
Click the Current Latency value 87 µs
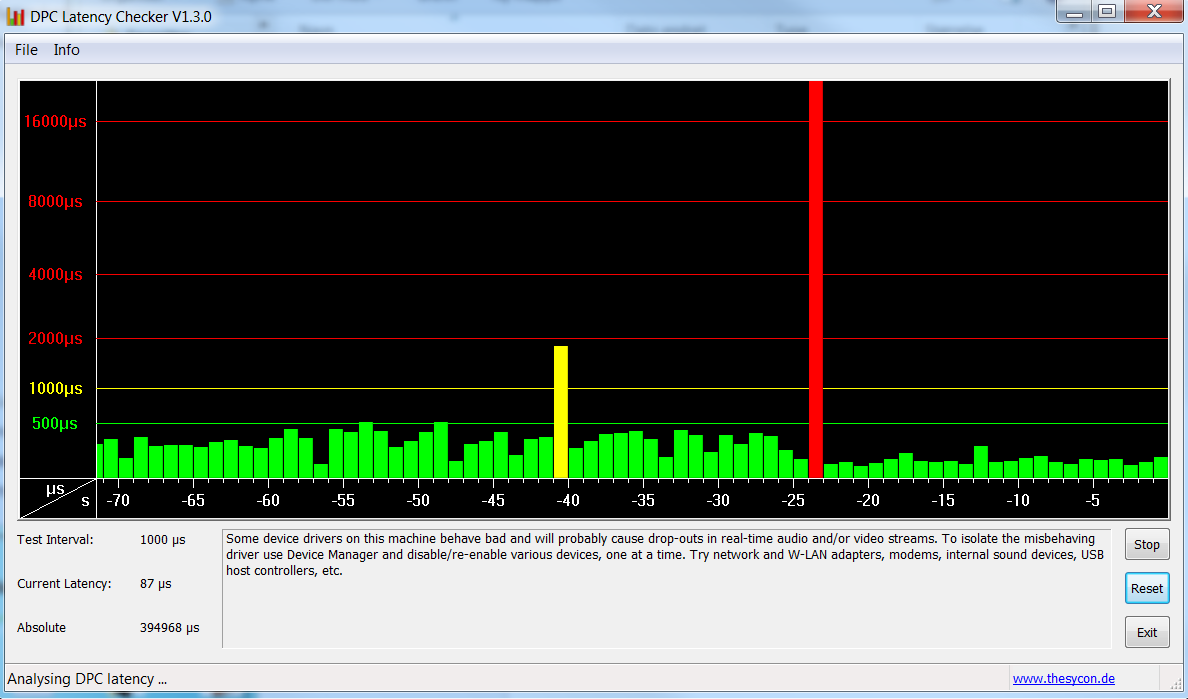pyautogui.click(x=155, y=584)
